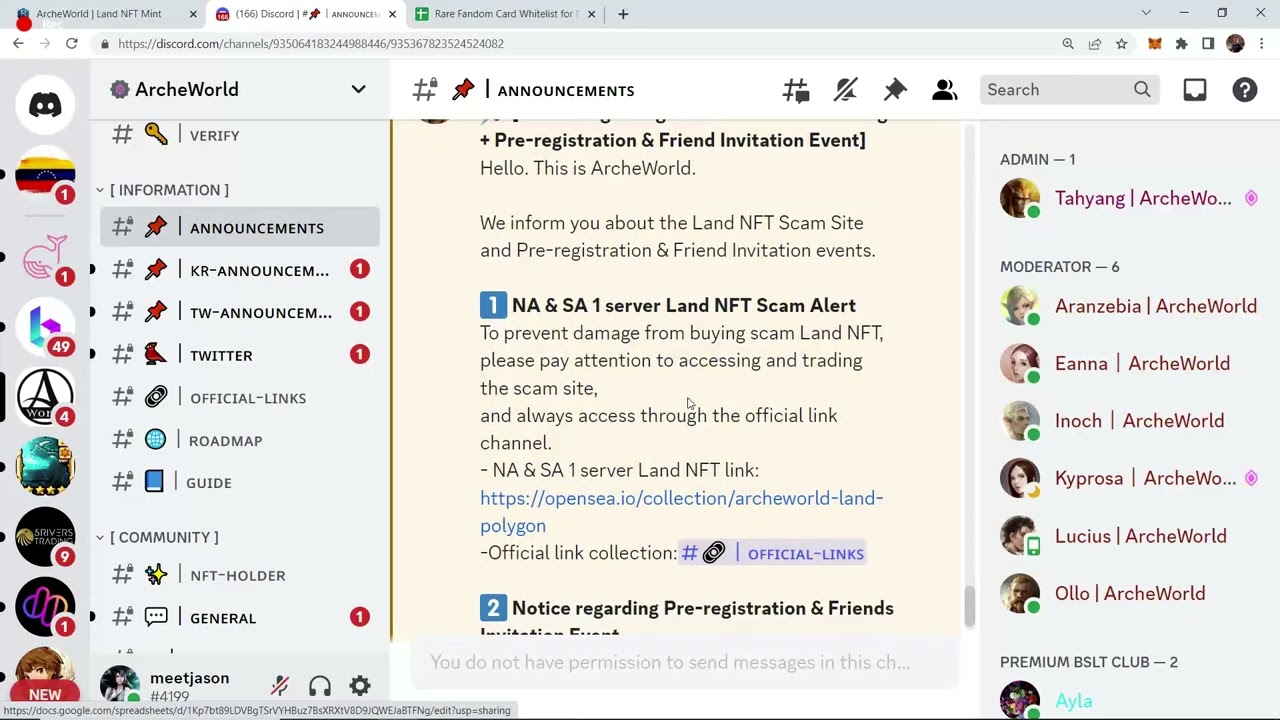1280x720 pixels.
Task: Open meetjason user avatar panel
Action: coord(119,685)
